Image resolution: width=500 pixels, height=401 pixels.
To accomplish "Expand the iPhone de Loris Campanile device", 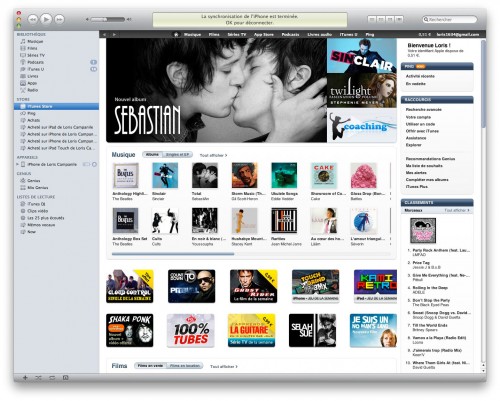I will [x=18, y=164].
